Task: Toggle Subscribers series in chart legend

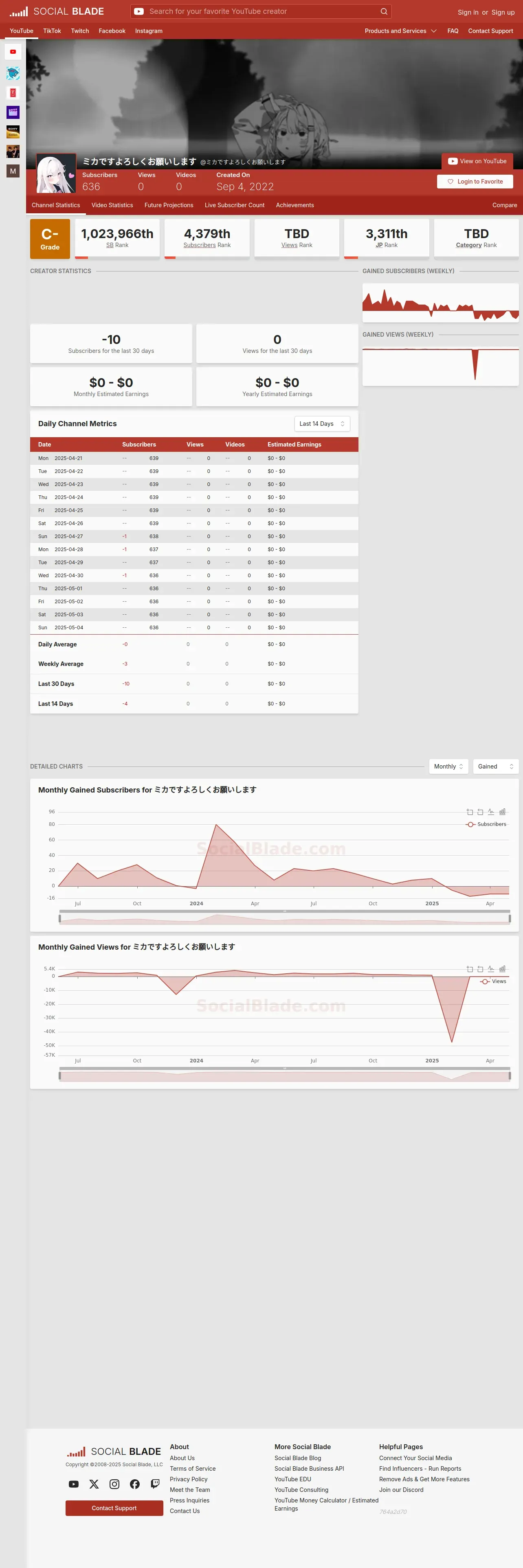Action: point(486,824)
